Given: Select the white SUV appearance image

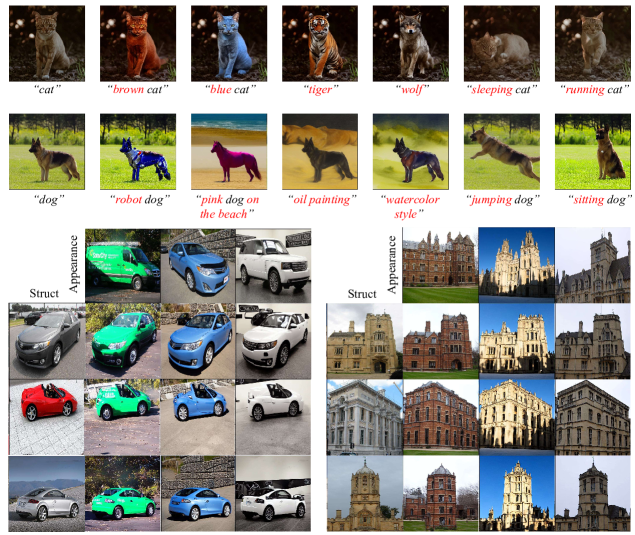Looking at the screenshot, I should click(273, 265).
